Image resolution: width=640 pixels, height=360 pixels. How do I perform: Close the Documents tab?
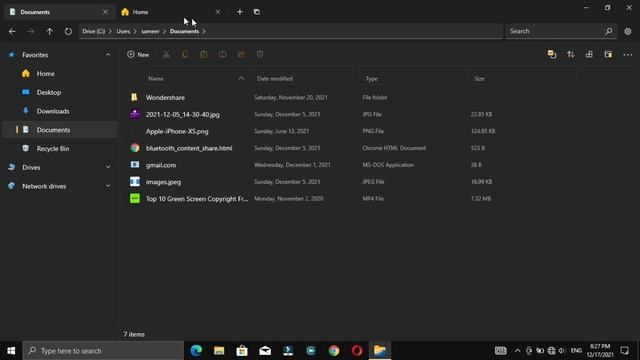click(x=105, y=12)
